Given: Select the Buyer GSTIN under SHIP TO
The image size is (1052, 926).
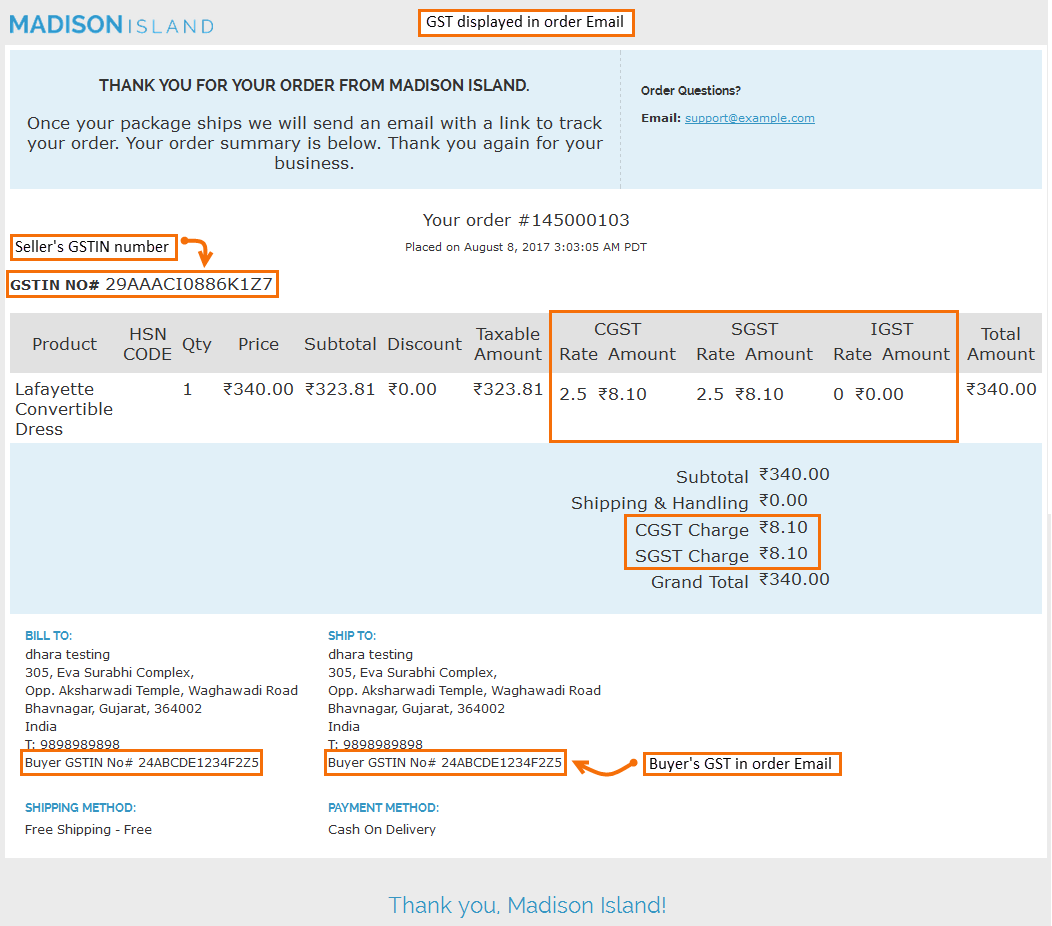Looking at the screenshot, I should pos(445,762).
